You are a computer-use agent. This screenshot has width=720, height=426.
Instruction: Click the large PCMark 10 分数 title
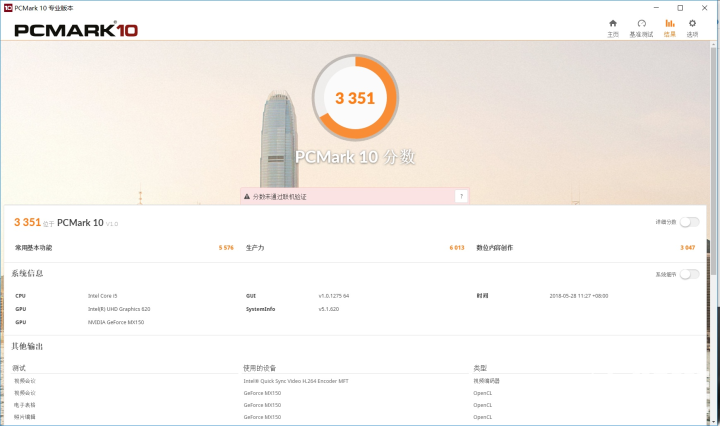[x=355, y=157]
